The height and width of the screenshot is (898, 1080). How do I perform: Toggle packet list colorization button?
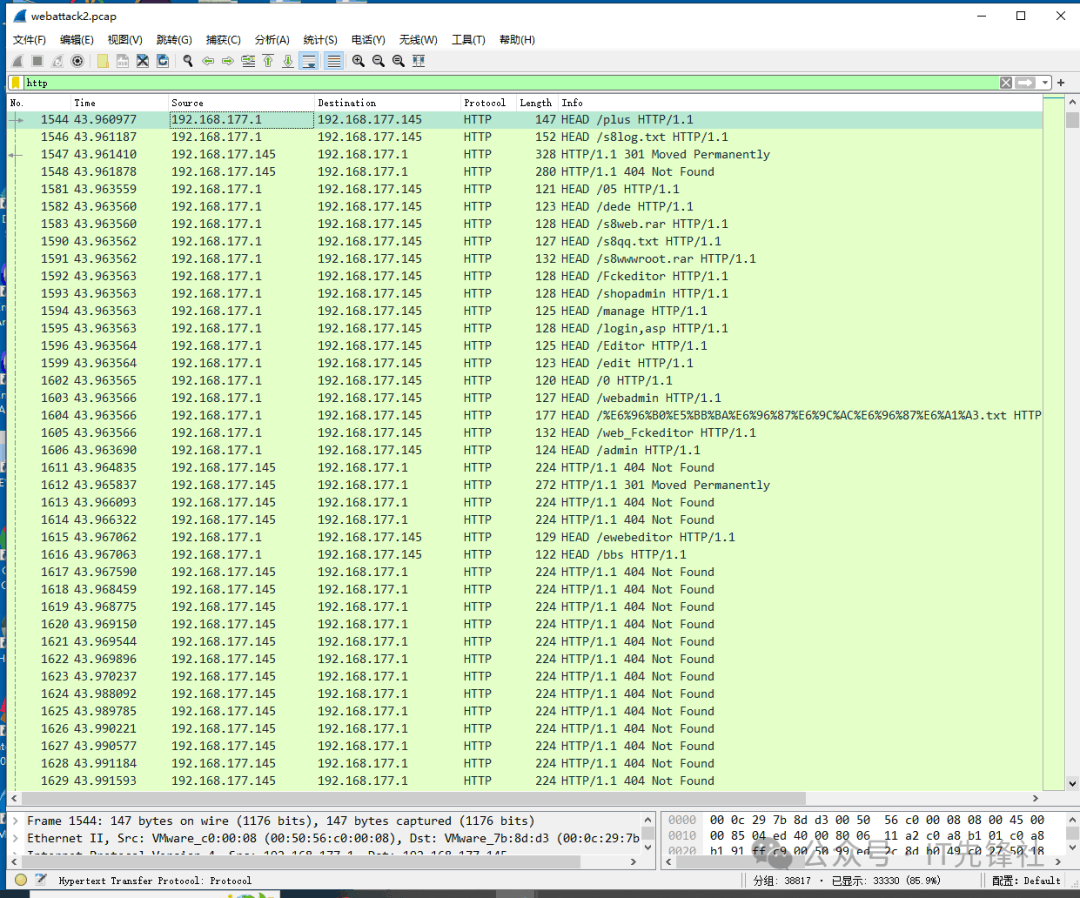[333, 61]
